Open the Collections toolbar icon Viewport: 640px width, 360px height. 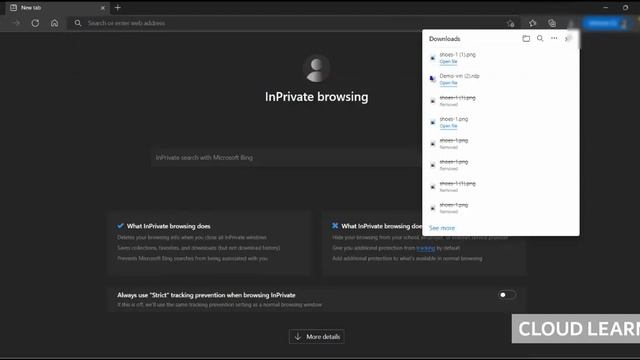coord(552,23)
